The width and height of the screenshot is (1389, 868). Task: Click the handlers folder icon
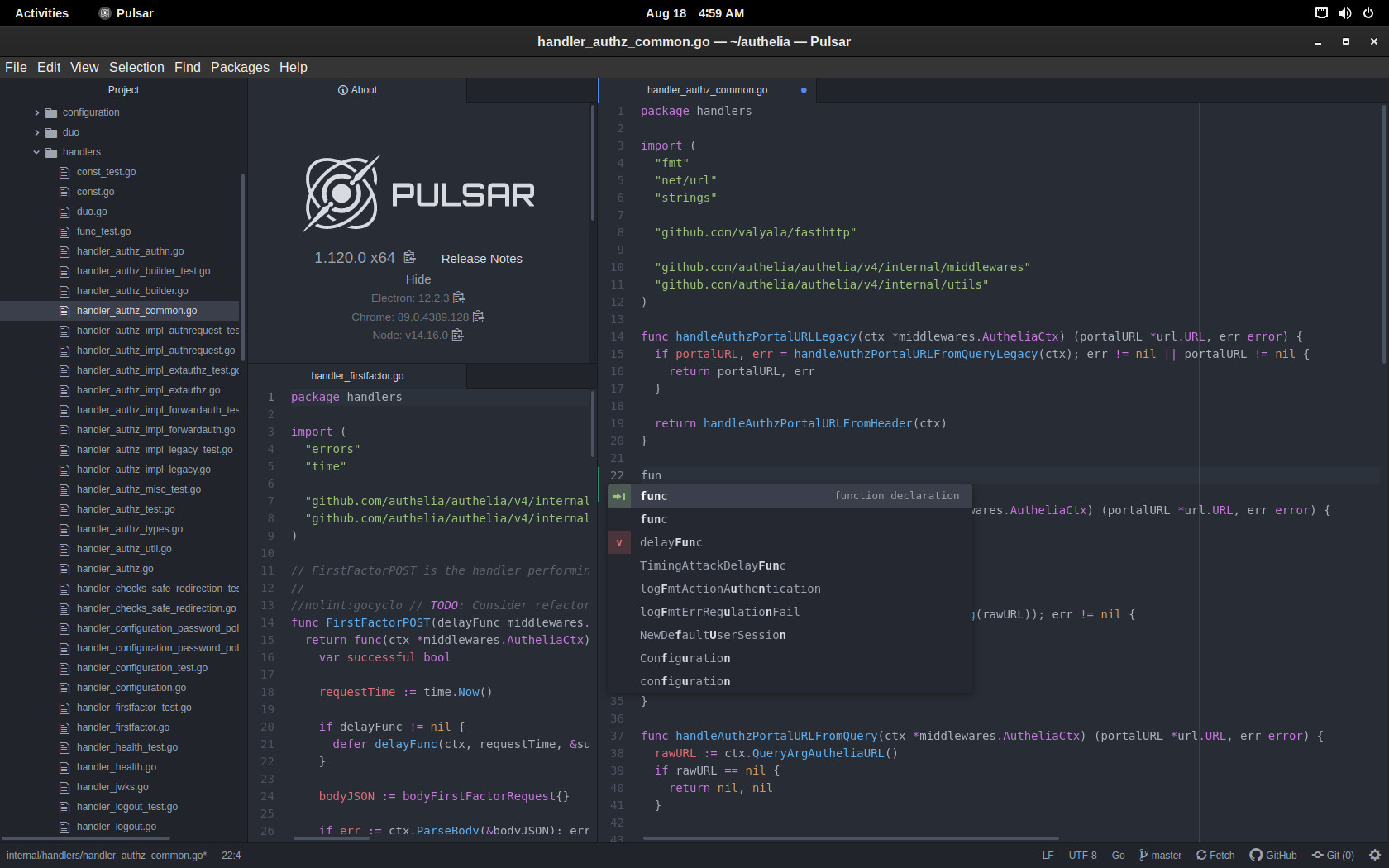(x=51, y=152)
